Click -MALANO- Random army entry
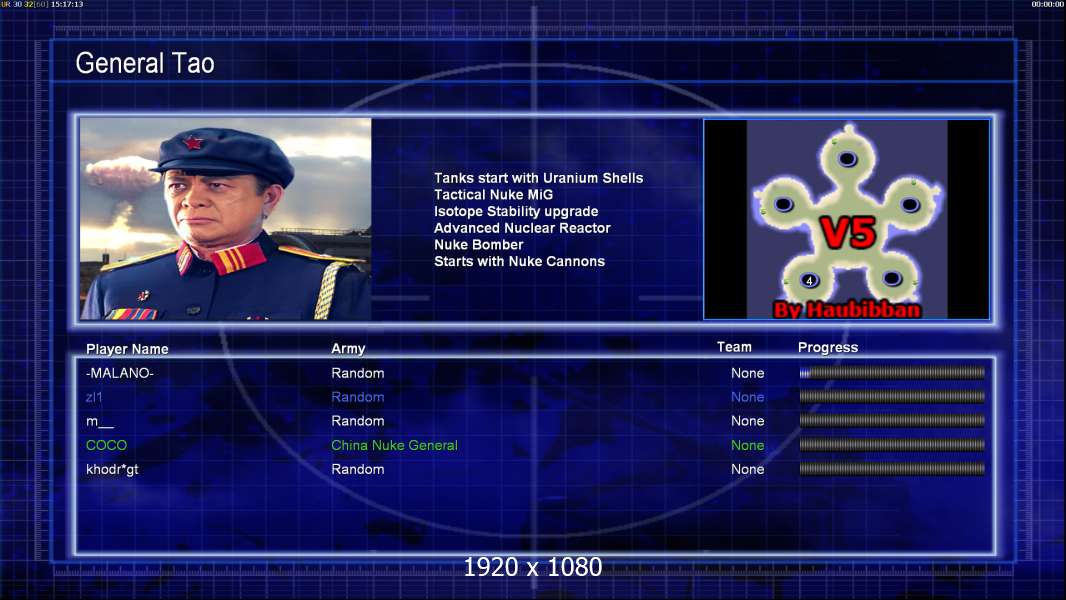1066x600 pixels. click(x=358, y=373)
